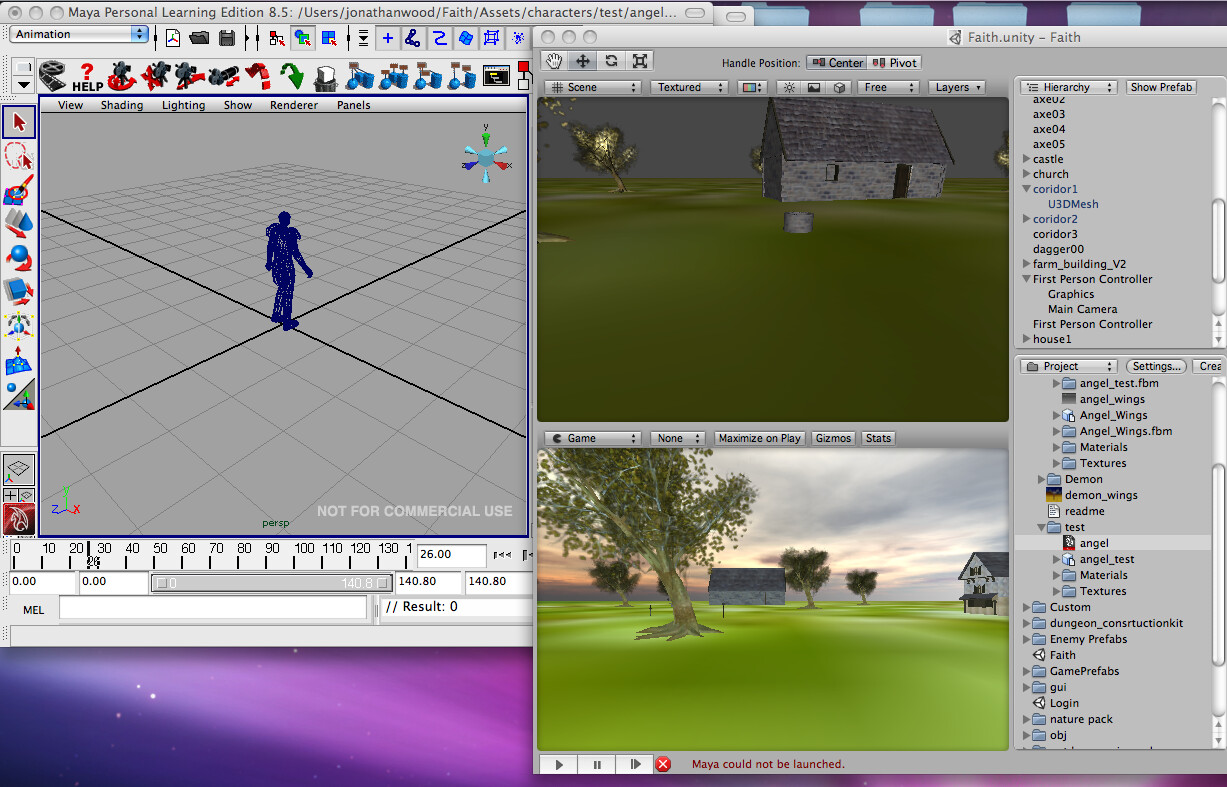The width and height of the screenshot is (1227, 787).
Task: Activate Unity's rect Scale tool
Action: point(638,60)
